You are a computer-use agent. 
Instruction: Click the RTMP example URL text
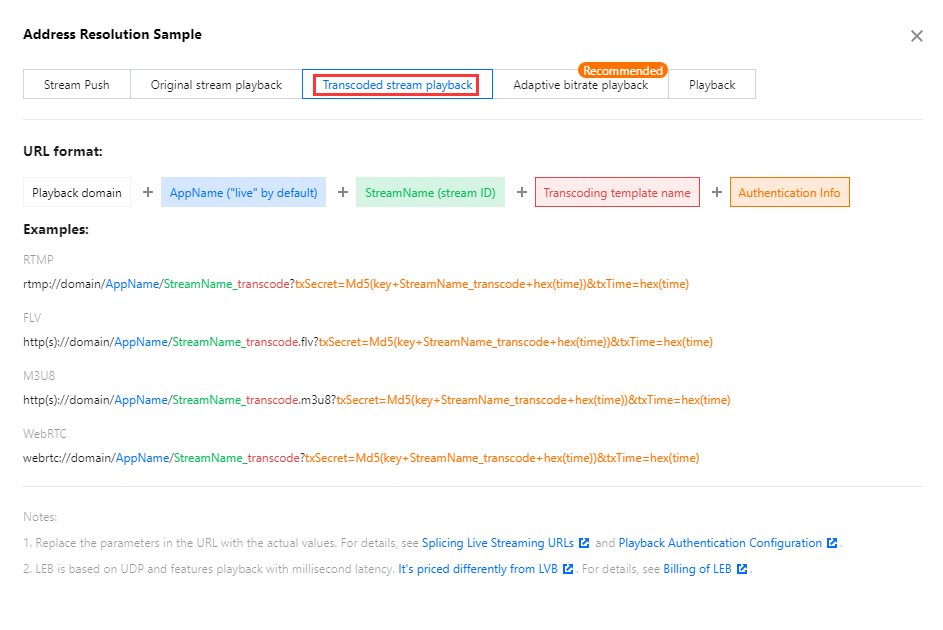click(356, 284)
